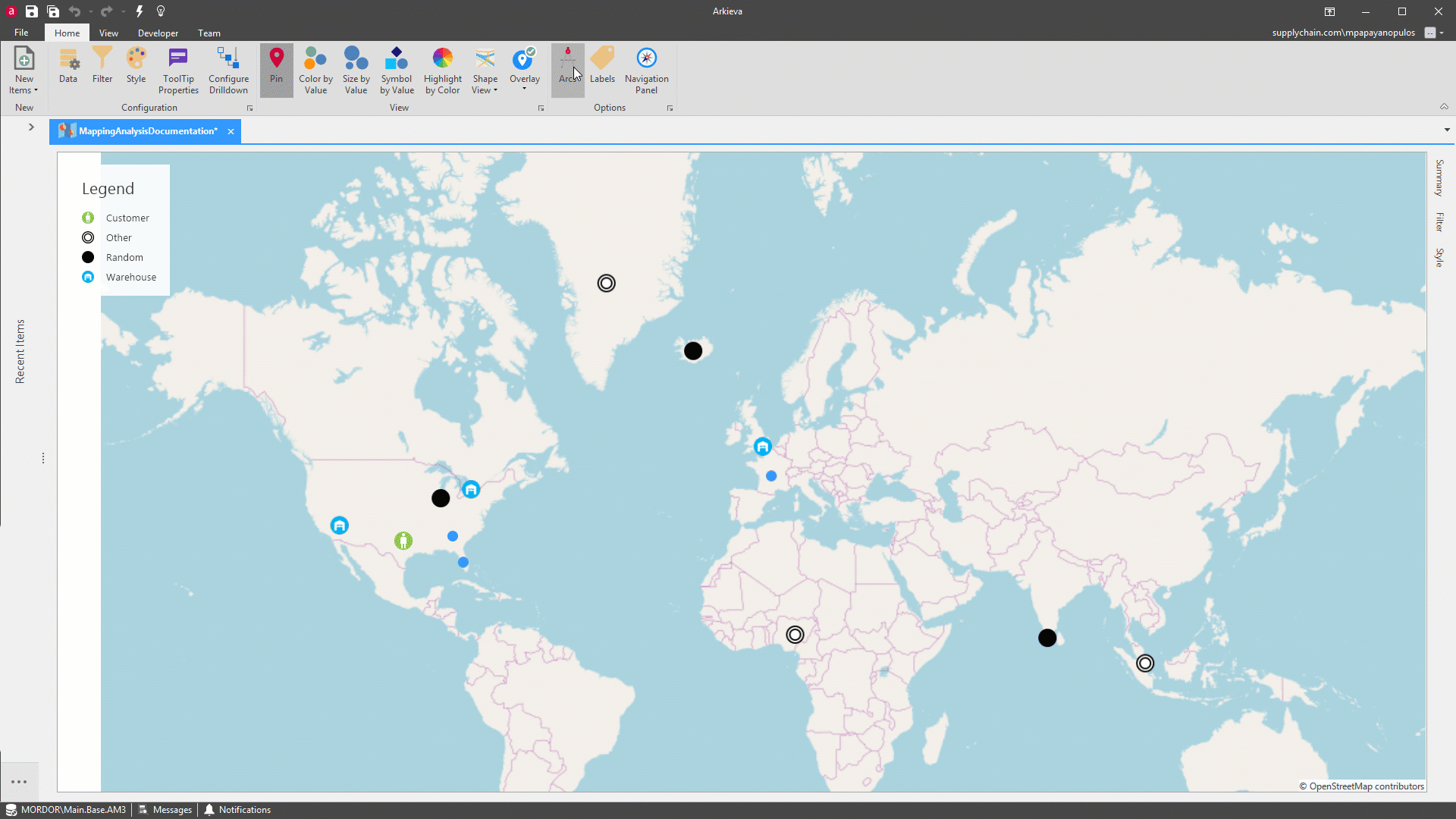Undo the last action

[74, 11]
